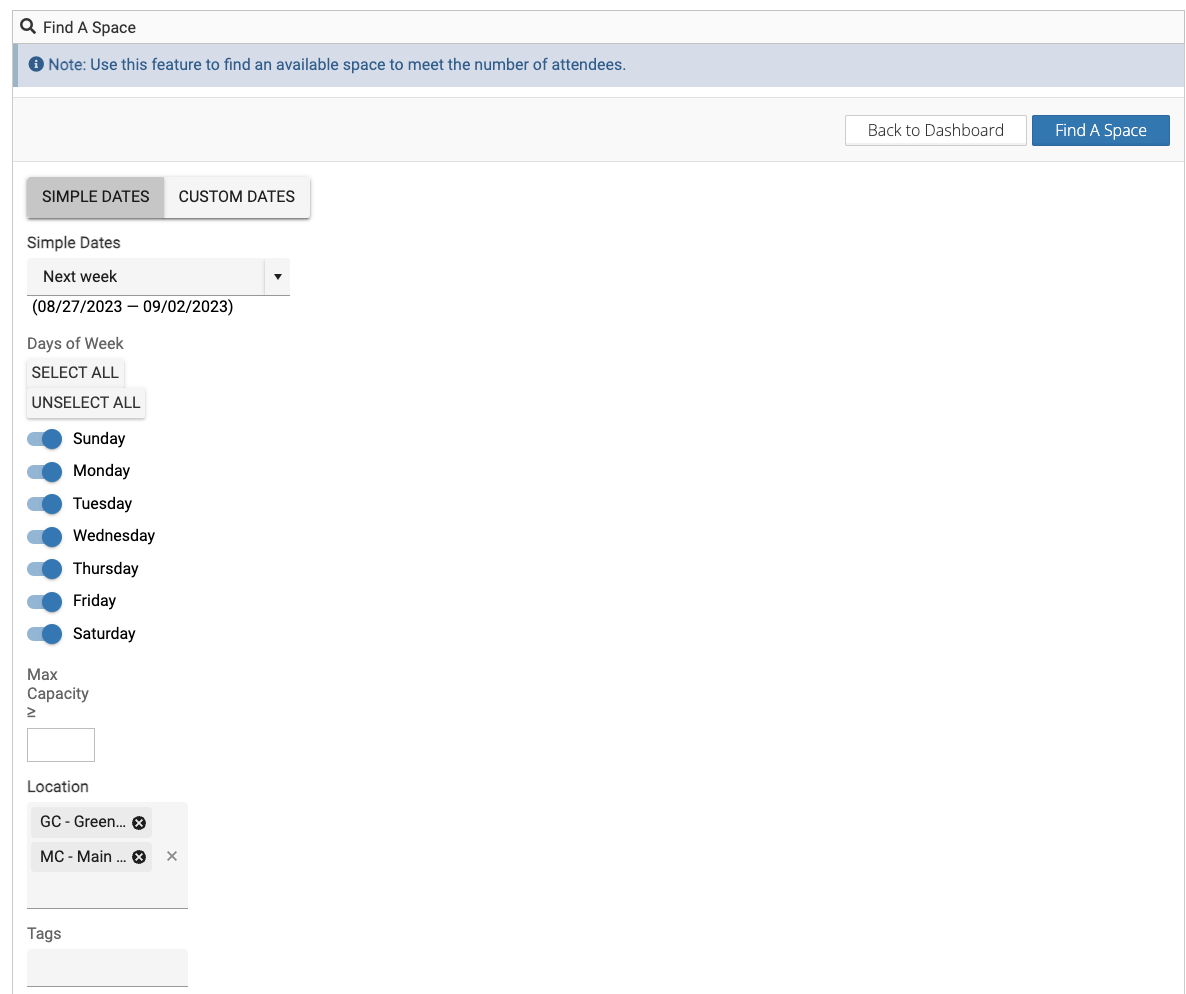This screenshot has width=1186, height=994.
Task: Toggle the Sunday switch off
Action: tap(45, 439)
